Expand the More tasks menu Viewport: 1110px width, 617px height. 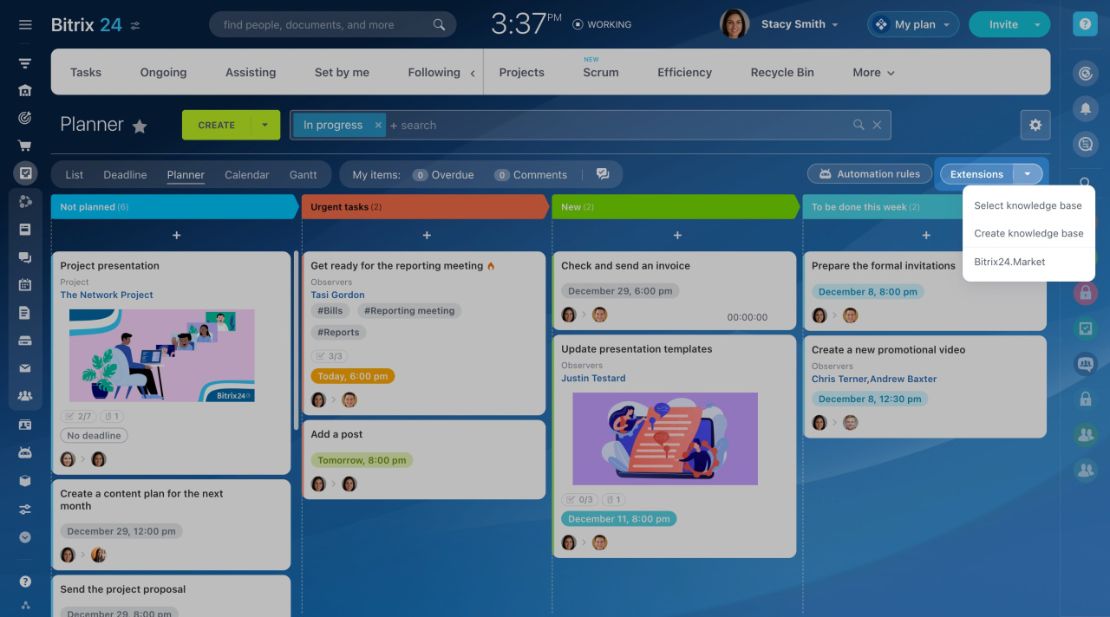(x=874, y=72)
